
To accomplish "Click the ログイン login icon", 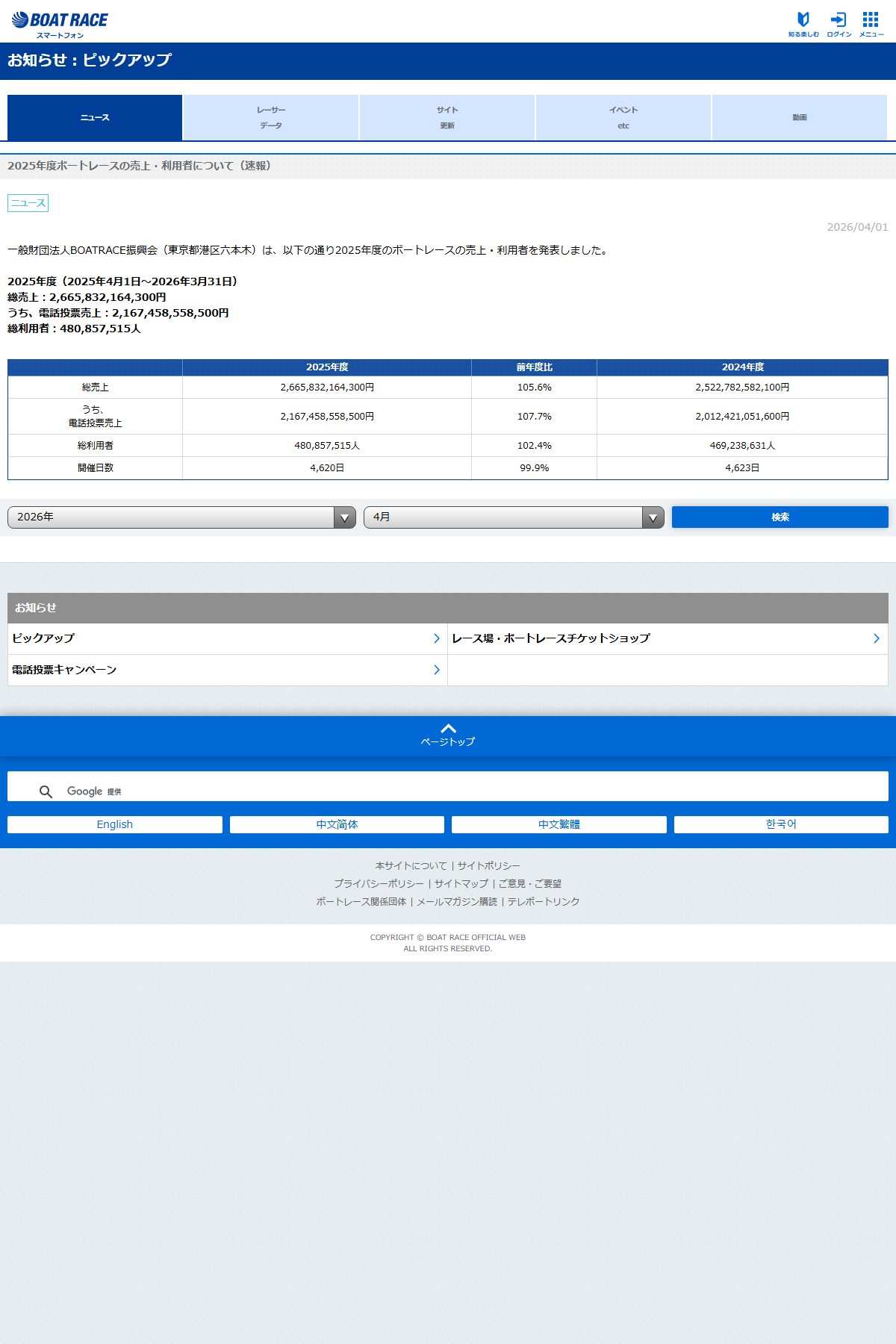I will pos(839,24).
